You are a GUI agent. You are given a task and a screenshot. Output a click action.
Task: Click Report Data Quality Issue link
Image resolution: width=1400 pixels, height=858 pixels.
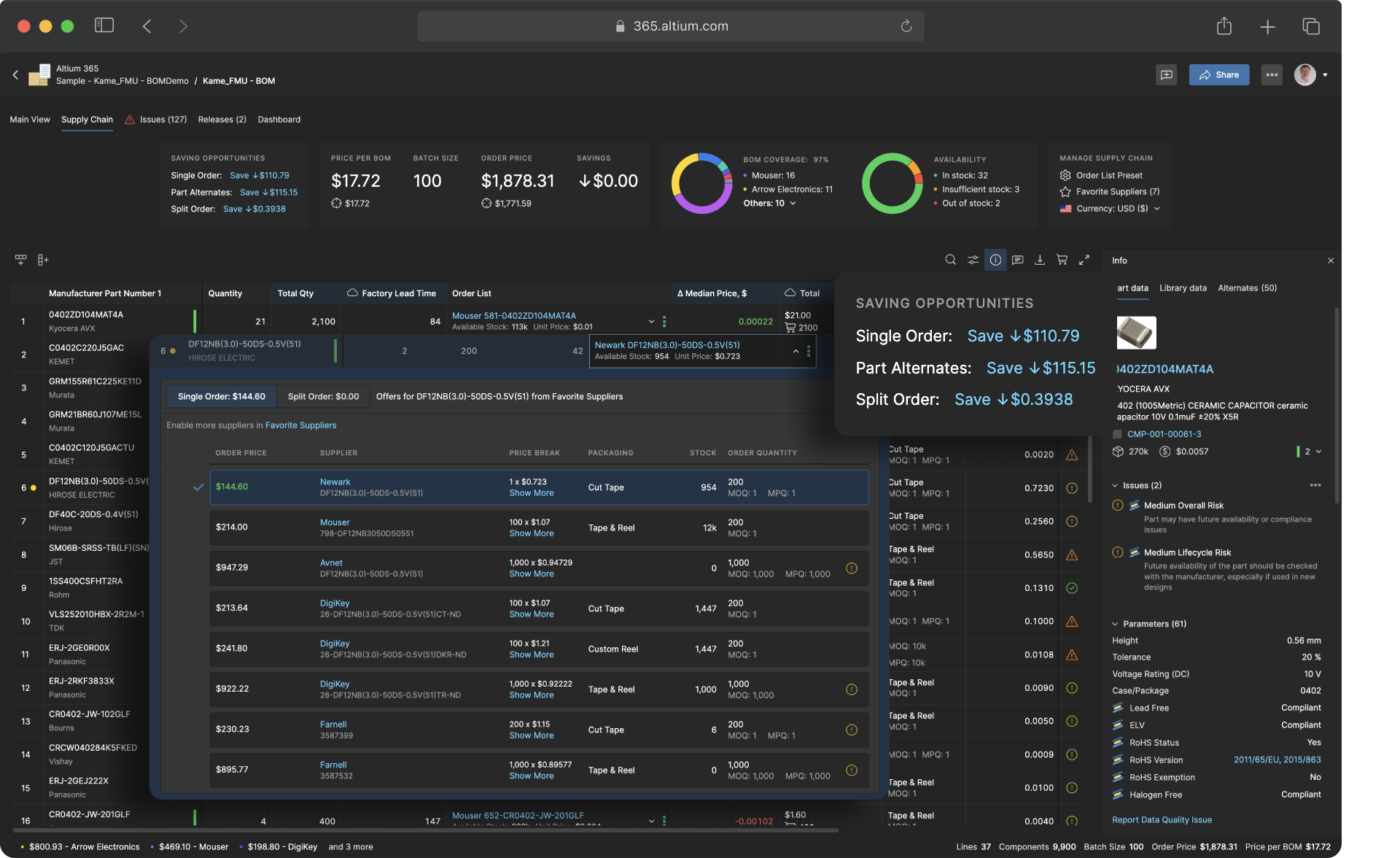1162,820
